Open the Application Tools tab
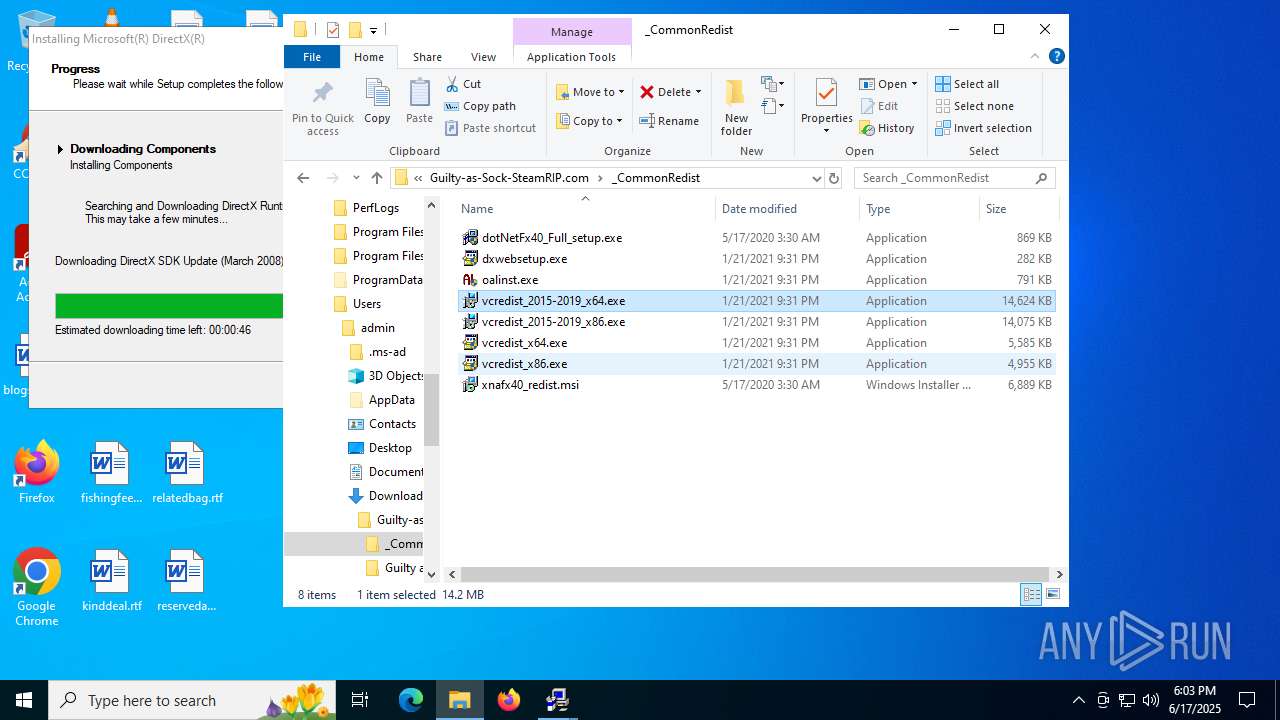This screenshot has height=720, width=1280. coord(571,57)
